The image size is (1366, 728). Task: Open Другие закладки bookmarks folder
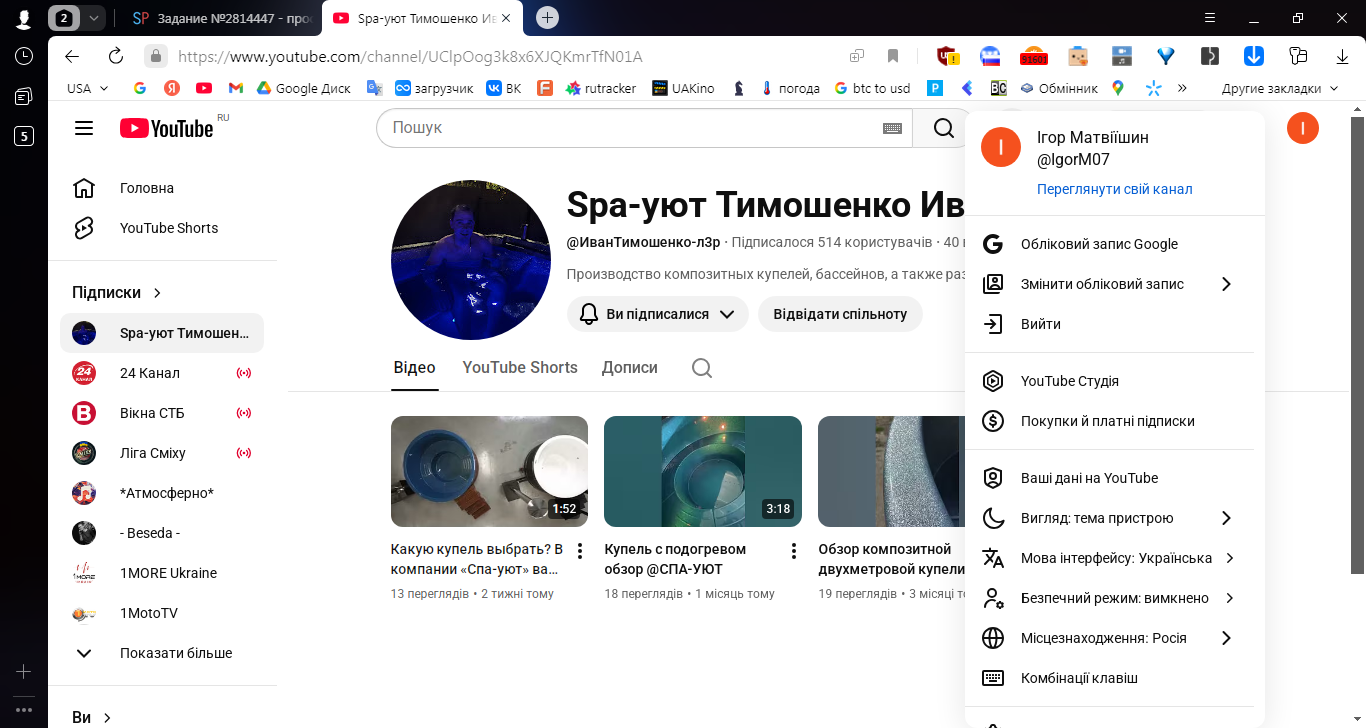tap(1280, 88)
